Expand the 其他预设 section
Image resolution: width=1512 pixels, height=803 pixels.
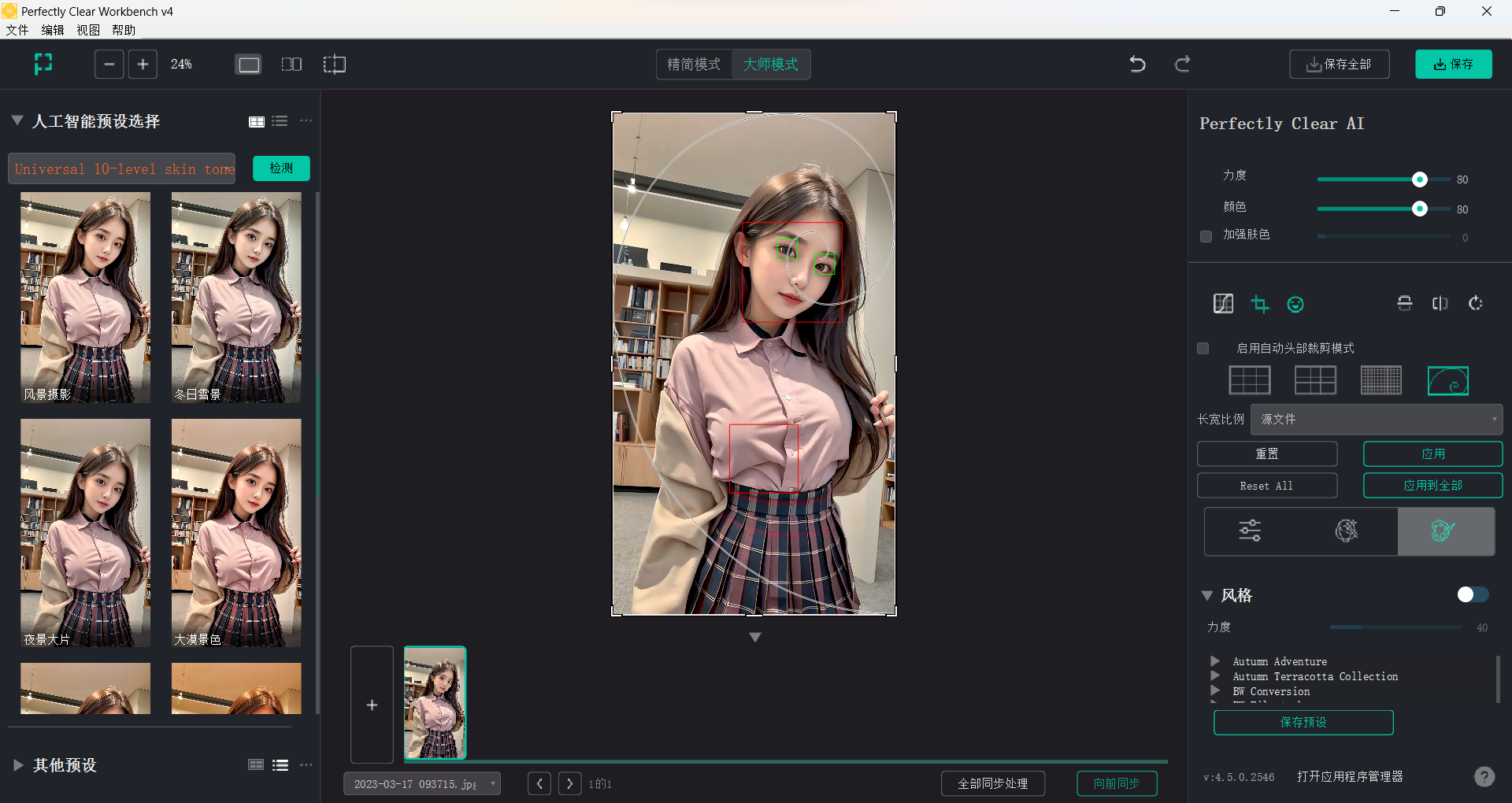18,764
